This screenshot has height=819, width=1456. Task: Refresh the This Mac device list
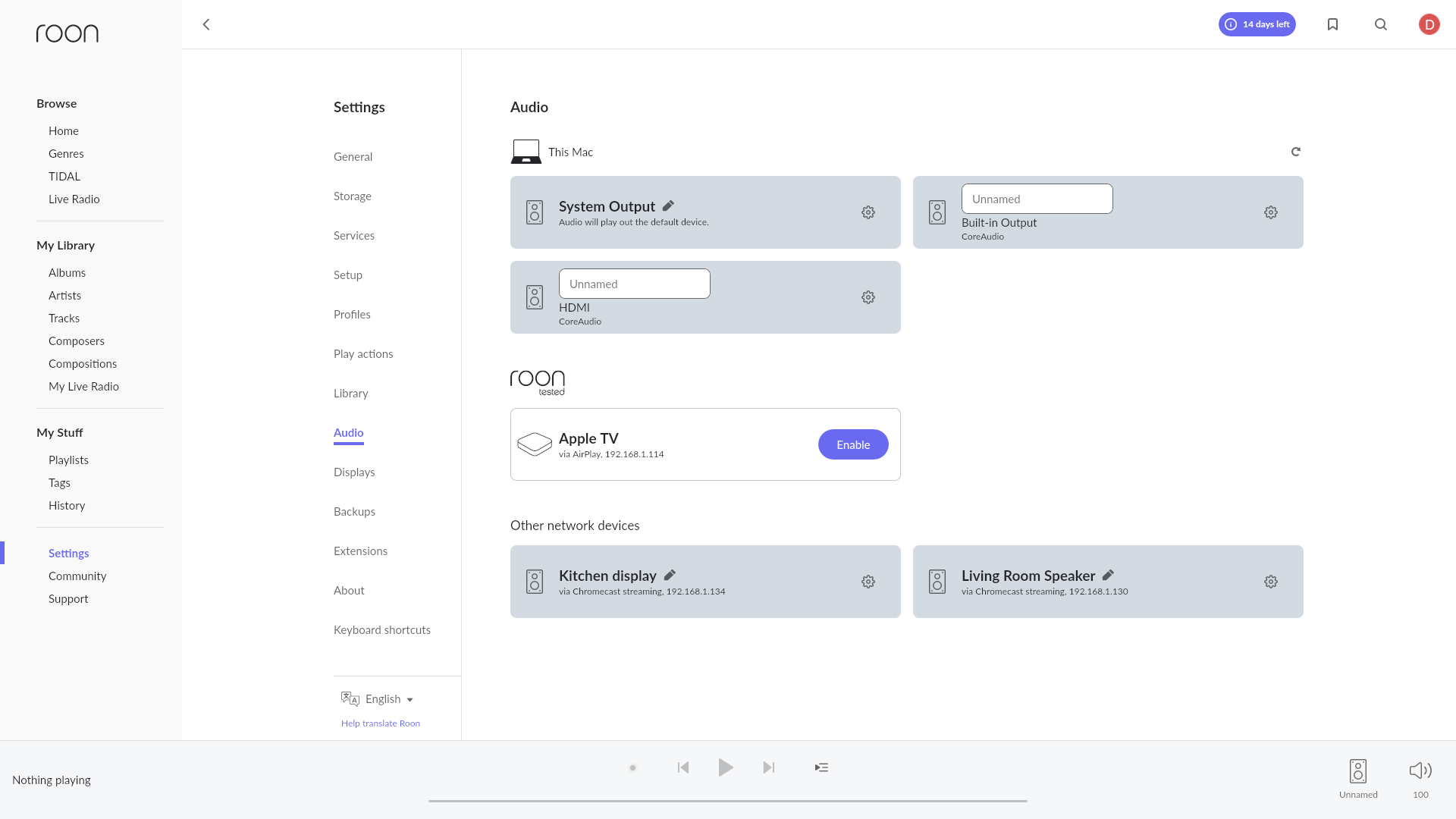click(1296, 152)
